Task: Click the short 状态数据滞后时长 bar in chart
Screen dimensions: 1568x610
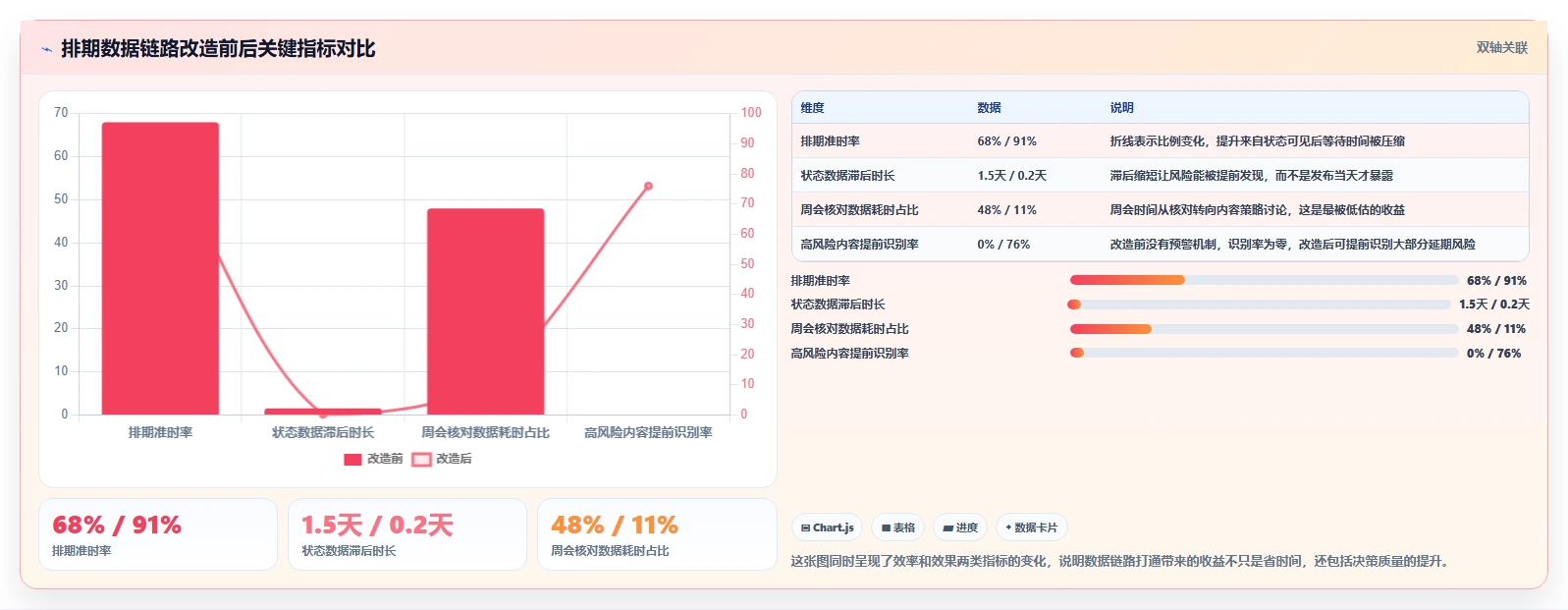Action: [323, 412]
